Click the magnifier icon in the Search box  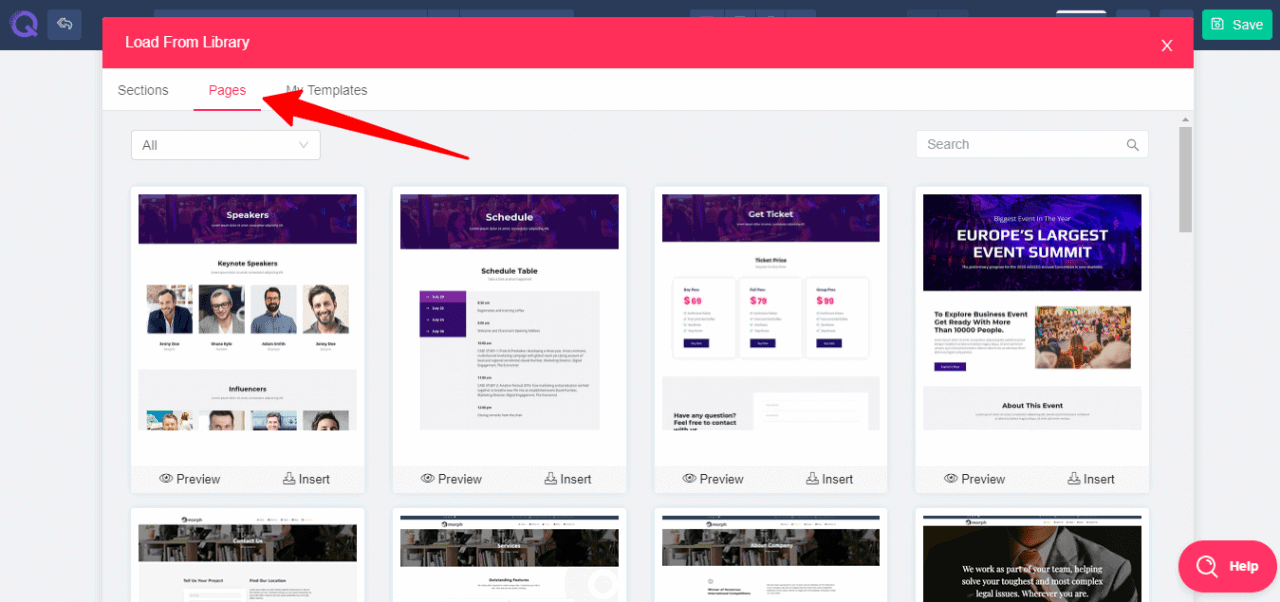point(1133,145)
